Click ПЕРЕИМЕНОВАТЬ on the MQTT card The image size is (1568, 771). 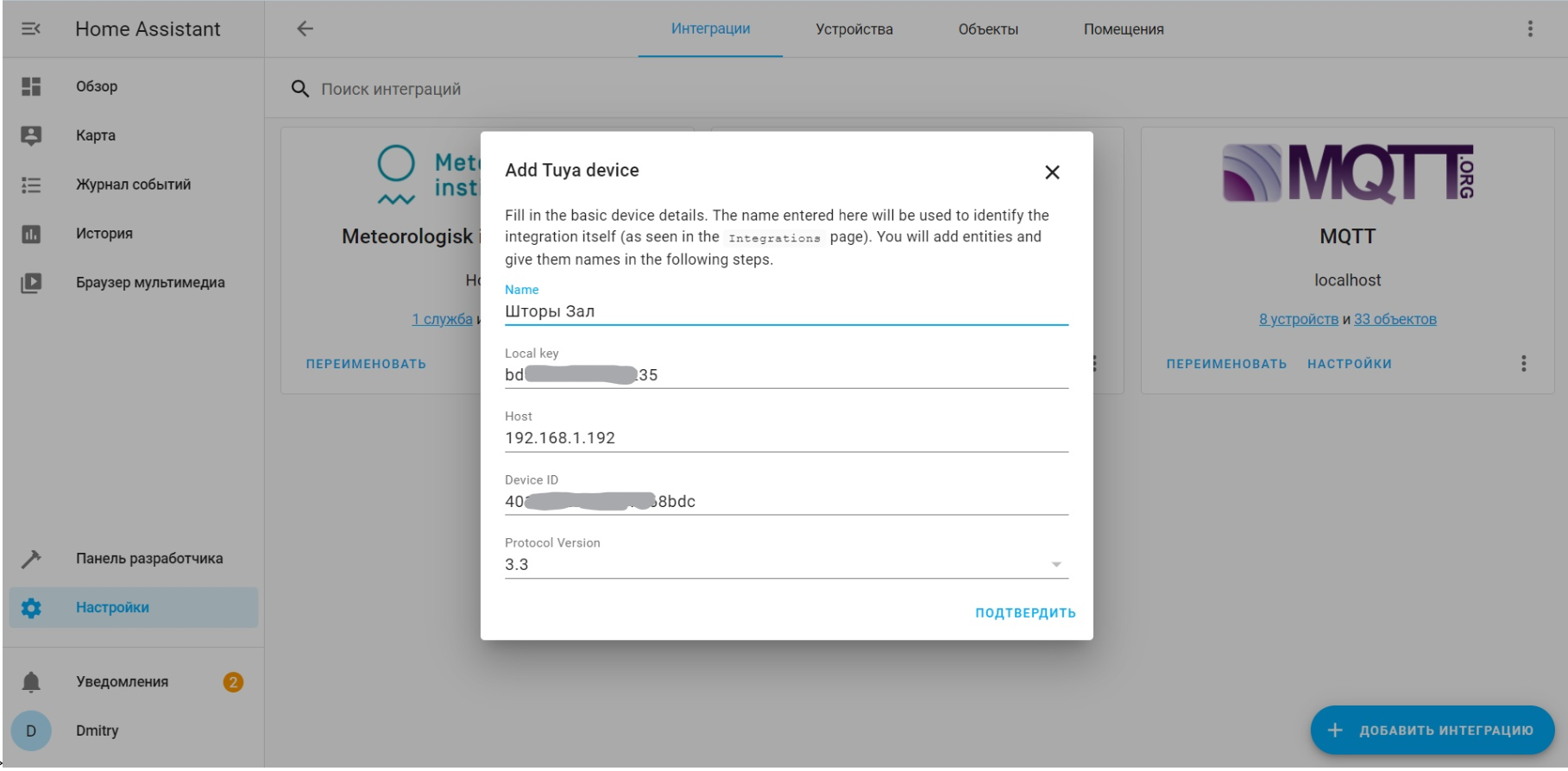coord(1226,364)
